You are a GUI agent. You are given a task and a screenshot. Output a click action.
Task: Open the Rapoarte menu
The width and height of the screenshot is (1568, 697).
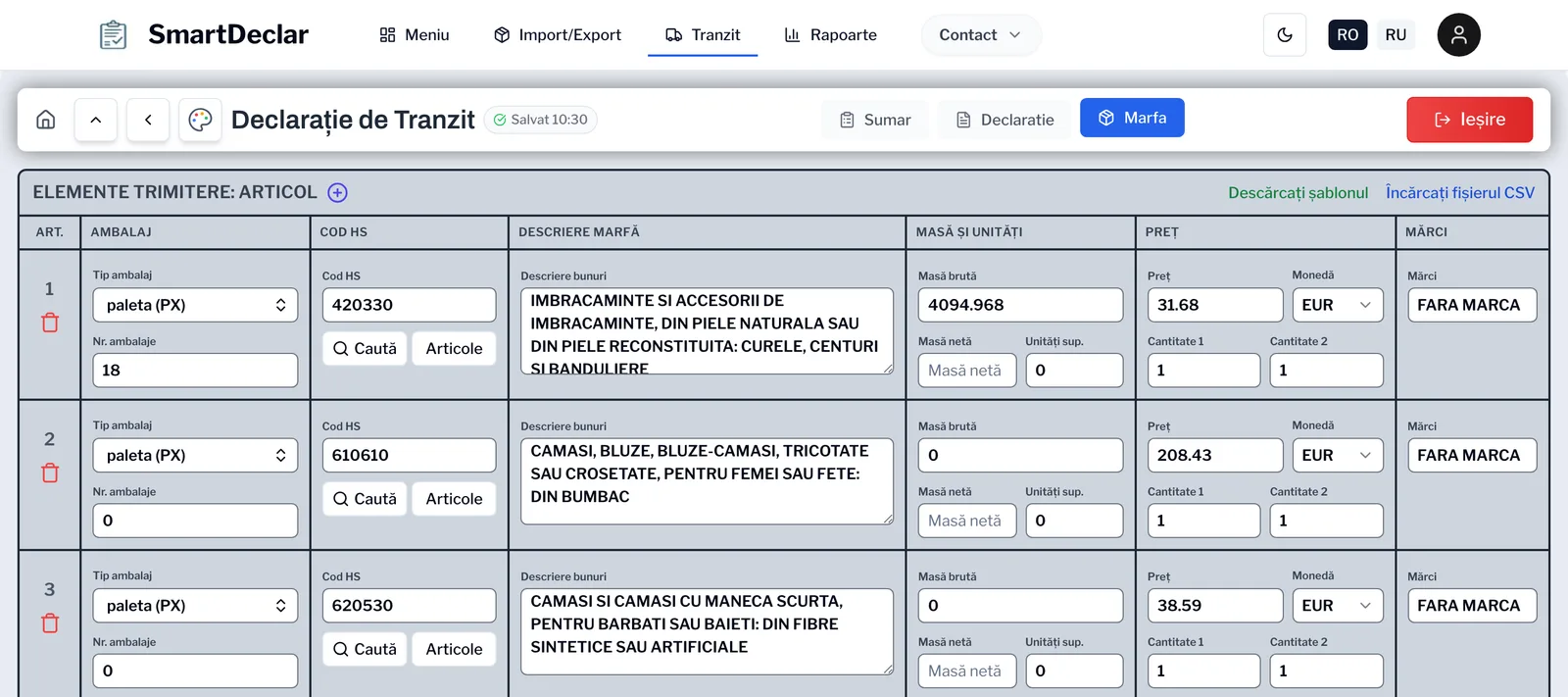(831, 35)
